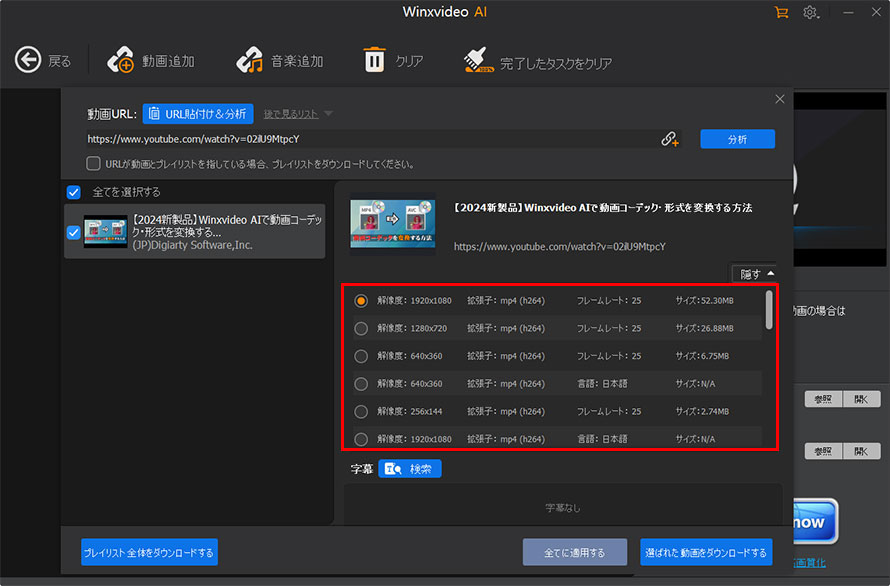Click lower 開く button in background window
890x586 pixels.
click(862, 451)
